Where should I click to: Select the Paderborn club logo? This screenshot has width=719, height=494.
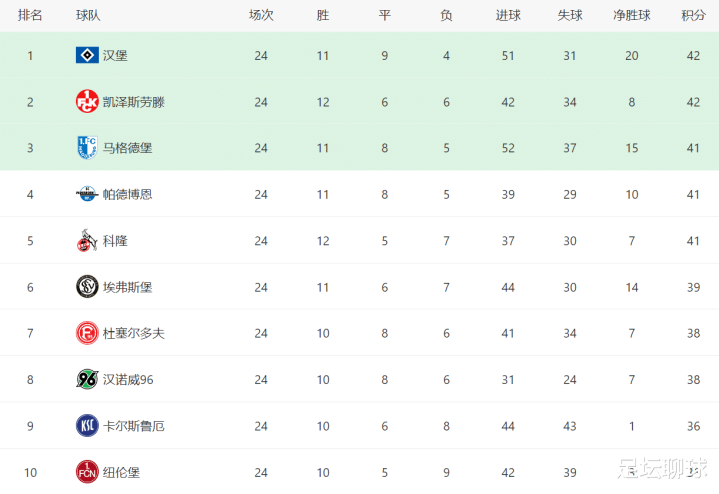tap(87, 194)
